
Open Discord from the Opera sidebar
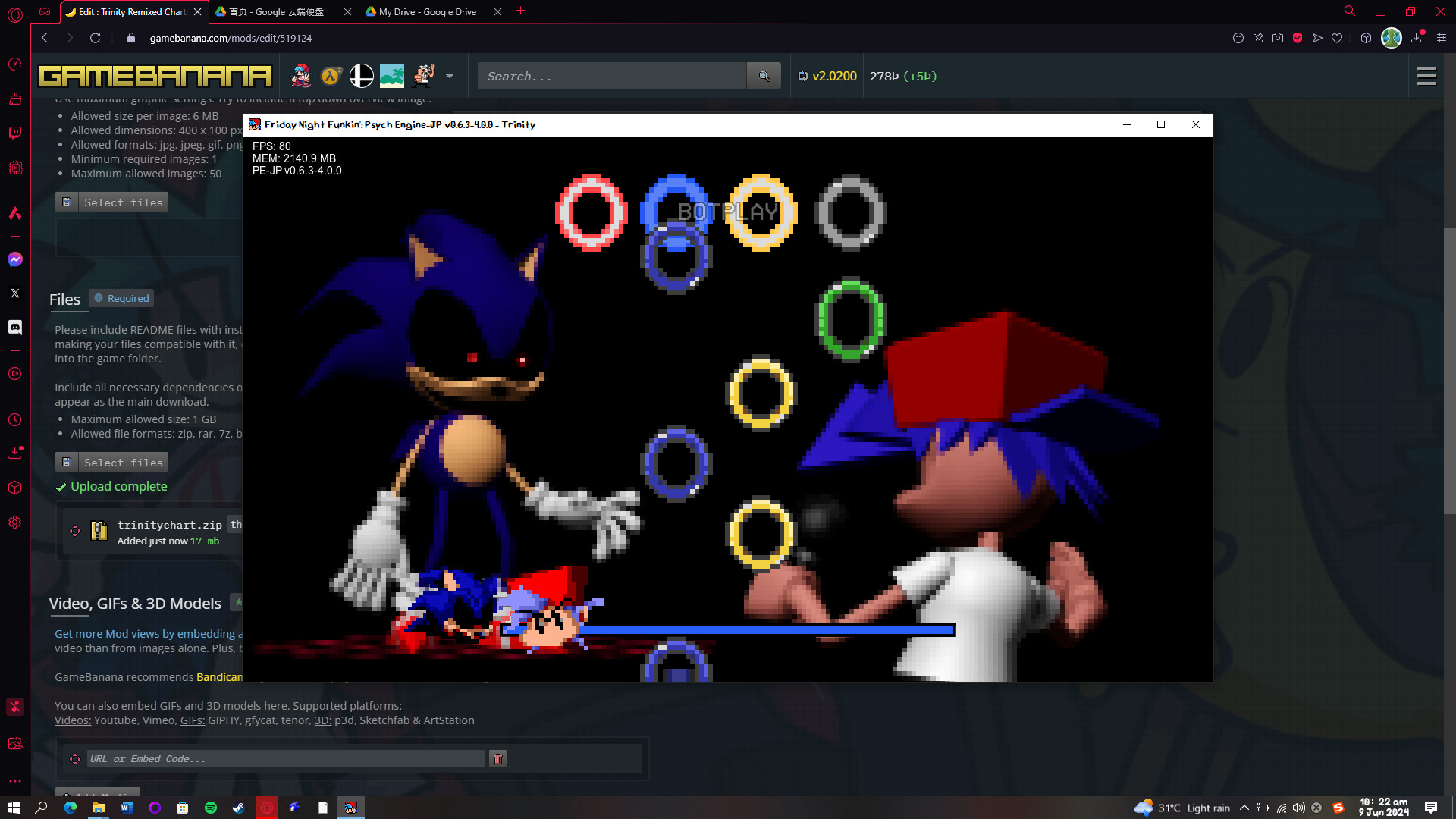(15, 328)
